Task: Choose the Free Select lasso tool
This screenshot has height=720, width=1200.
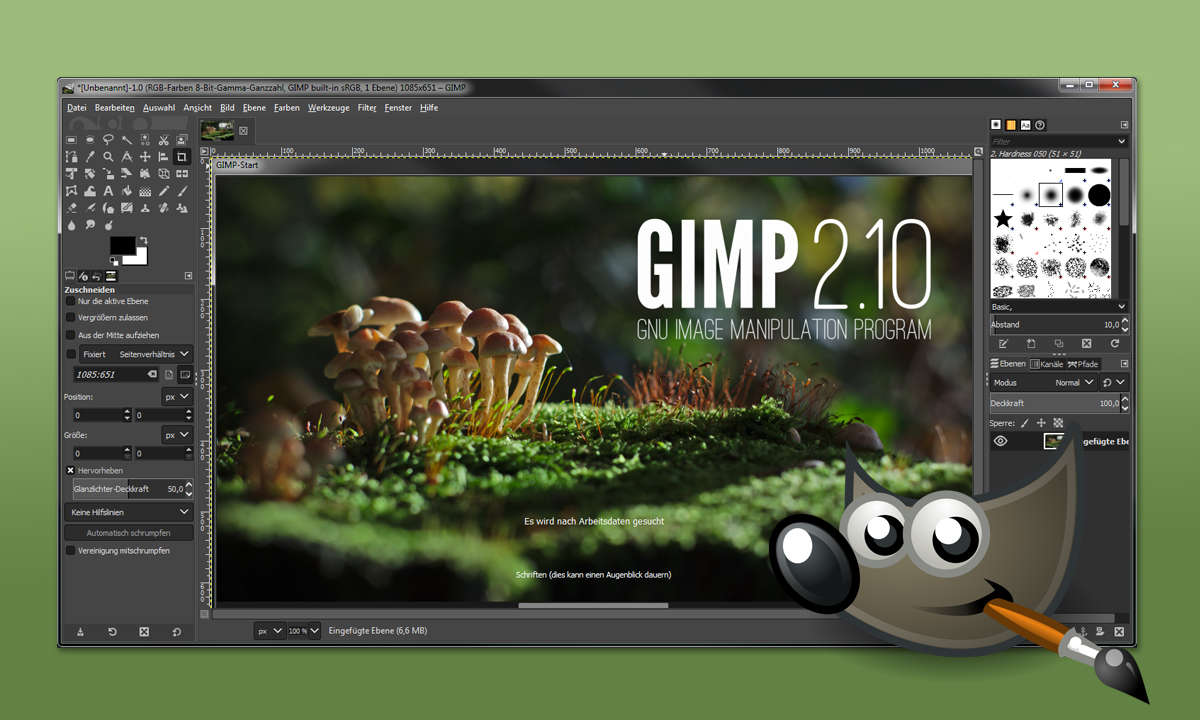Action: (x=108, y=140)
